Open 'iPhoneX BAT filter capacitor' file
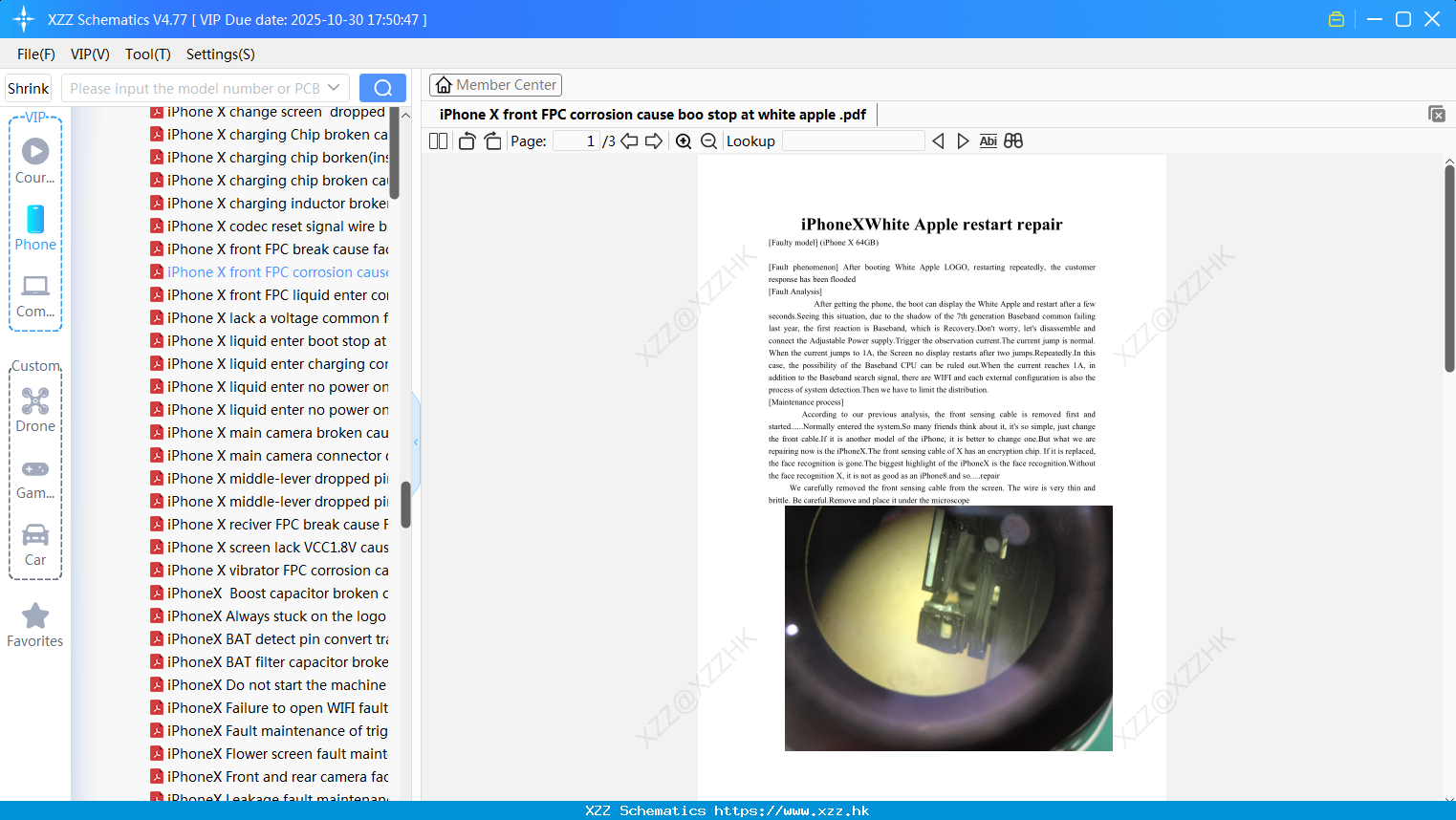Viewport: 1456px width, 820px height. point(269,662)
